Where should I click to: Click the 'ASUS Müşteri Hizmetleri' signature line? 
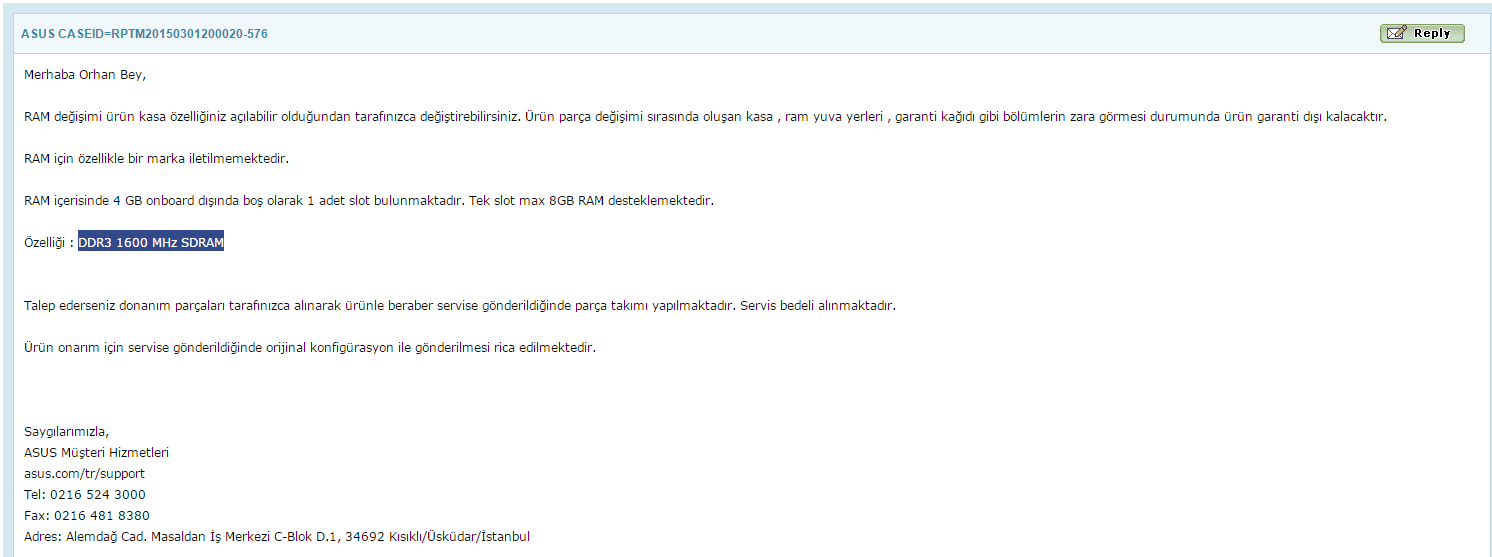96,453
